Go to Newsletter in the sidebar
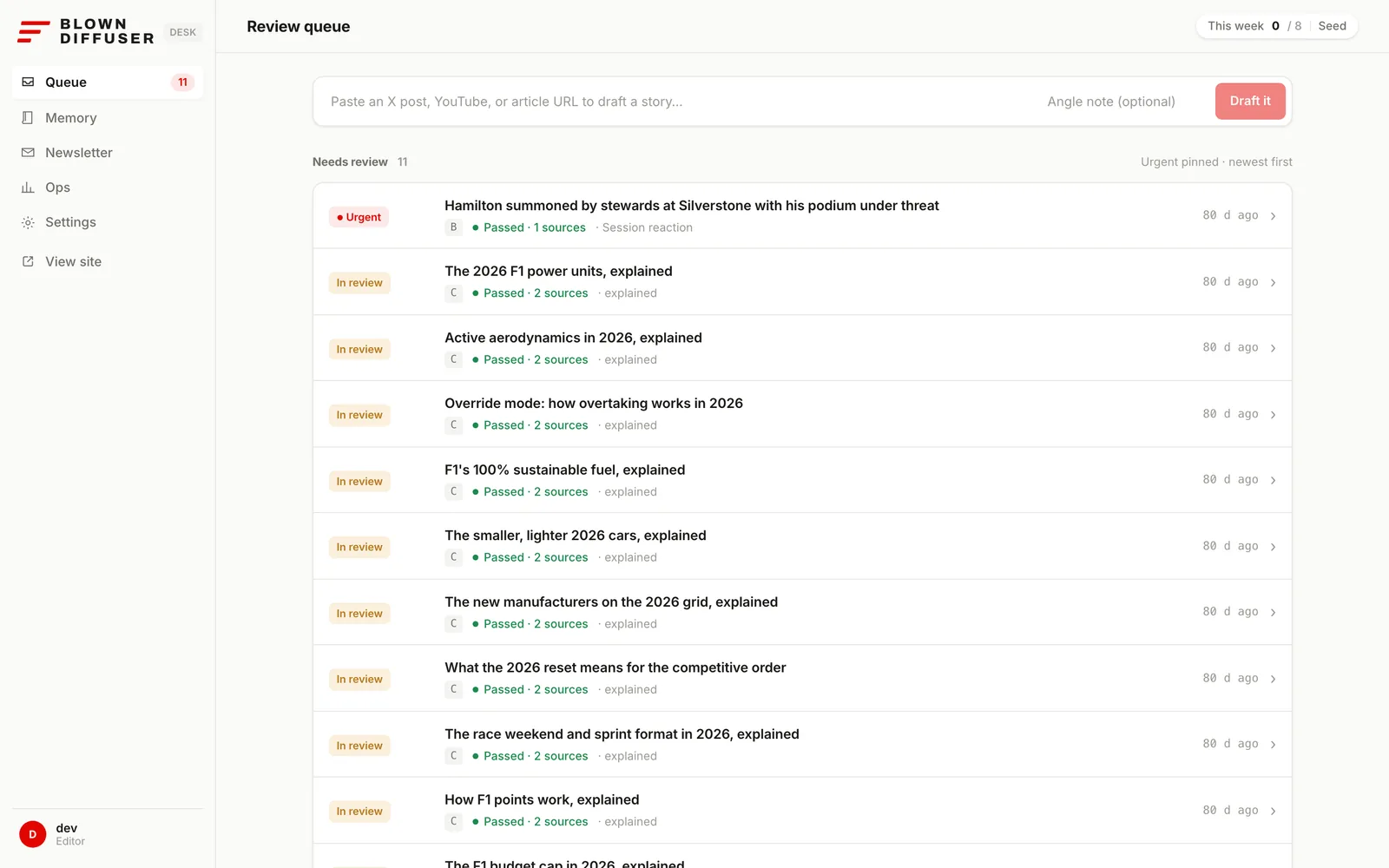 coord(108,152)
